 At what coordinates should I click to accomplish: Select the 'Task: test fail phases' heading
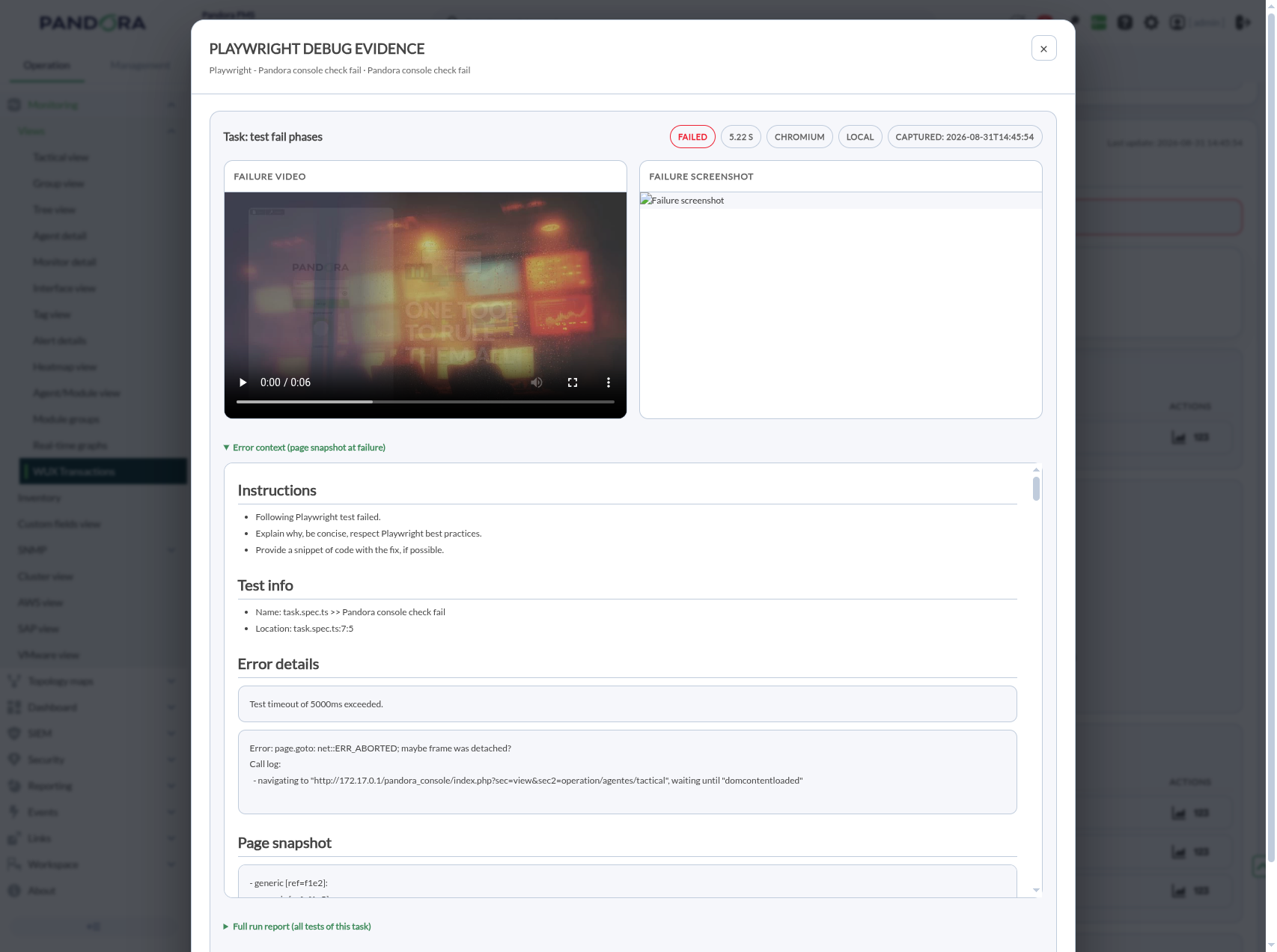[273, 137]
